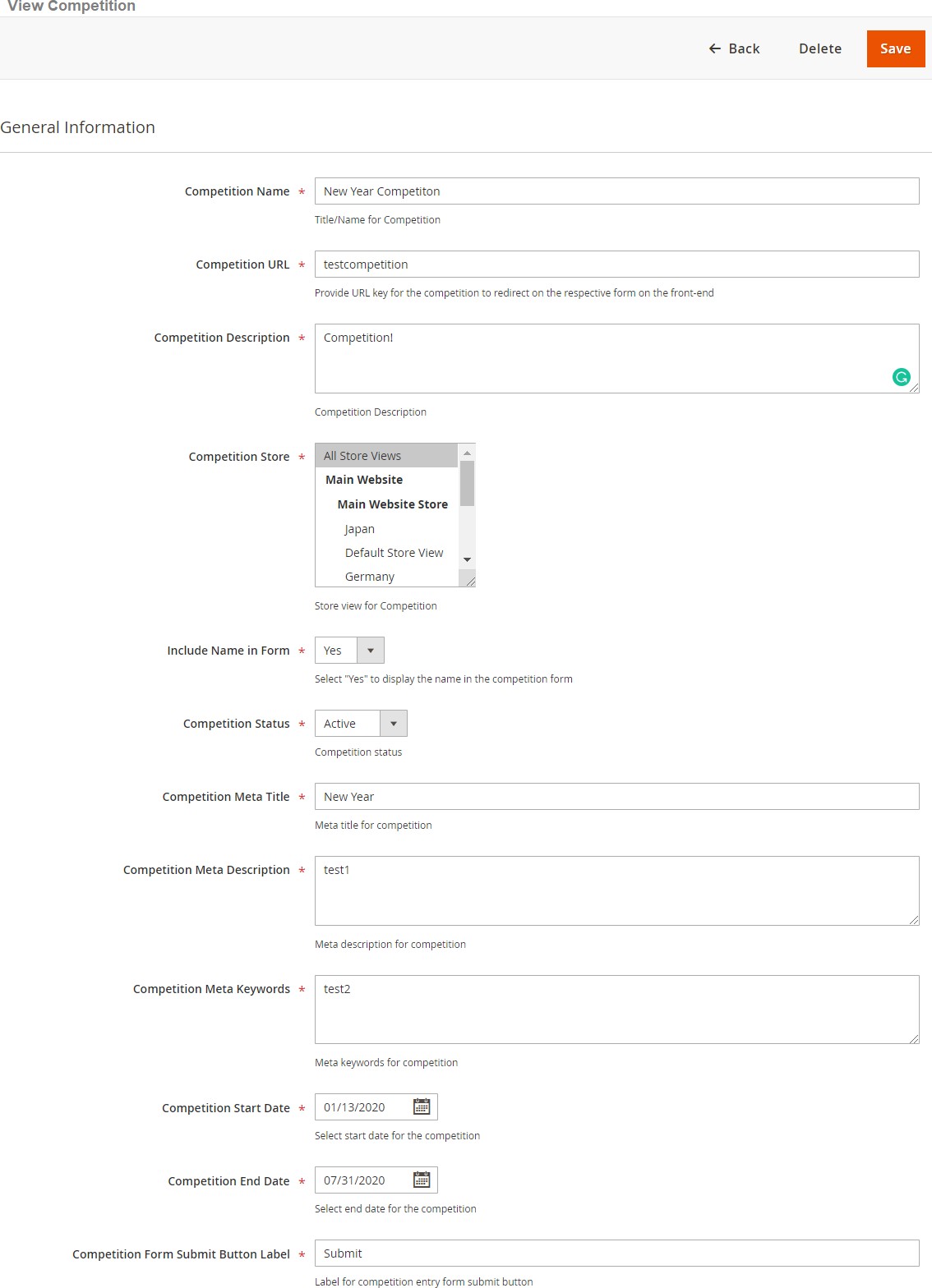The height and width of the screenshot is (1288, 932).
Task: Click the Competition Name input field
Action: pos(616,191)
